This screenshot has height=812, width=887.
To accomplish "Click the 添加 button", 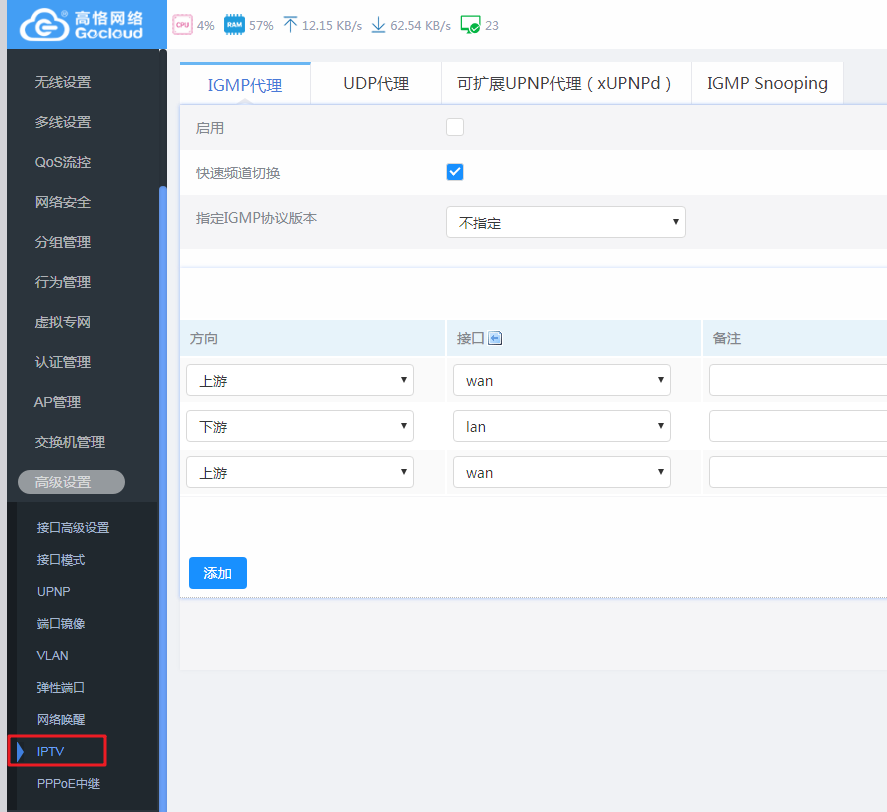I will tap(218, 573).
